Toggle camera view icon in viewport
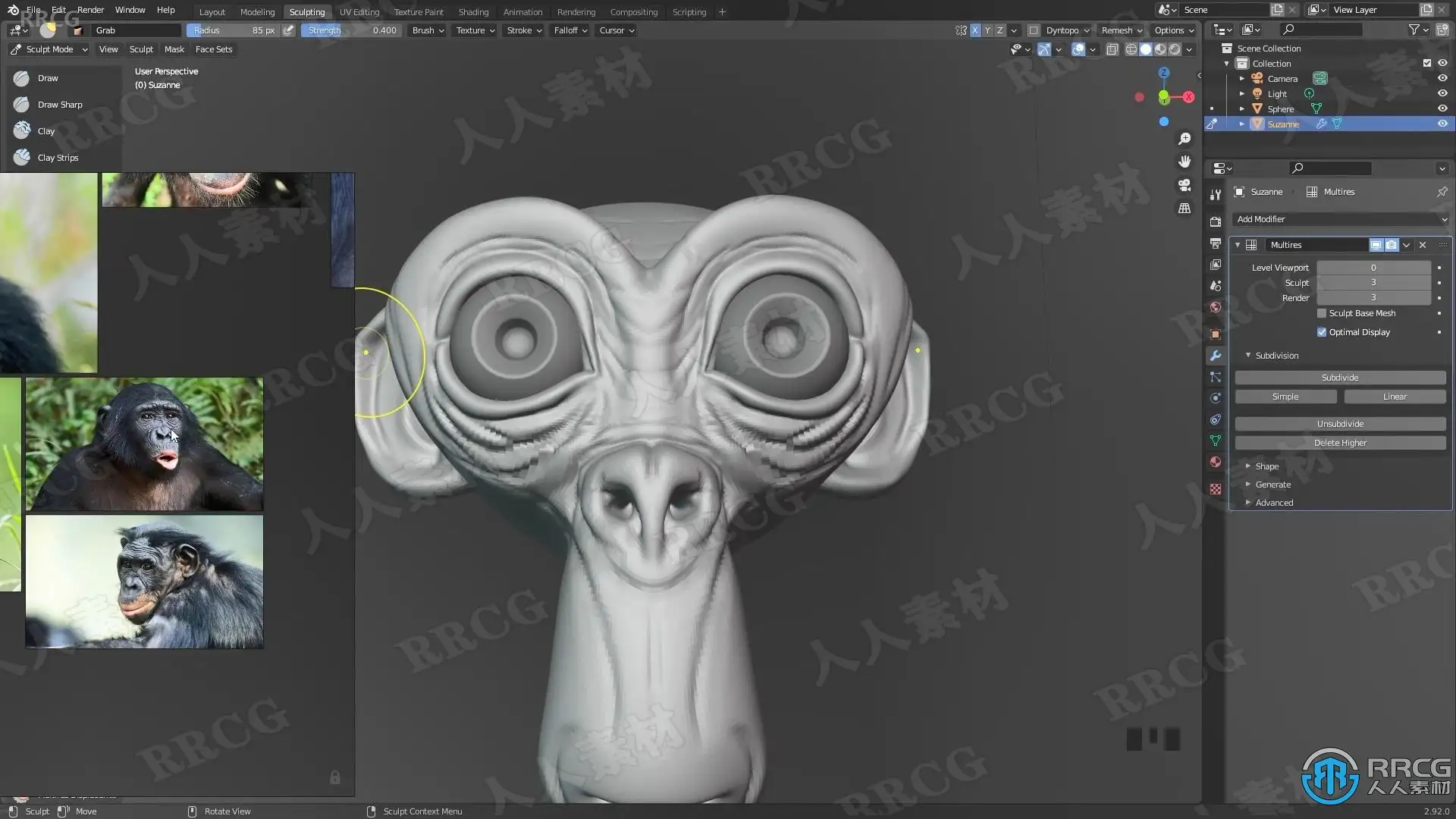This screenshot has width=1456, height=819. click(1184, 185)
